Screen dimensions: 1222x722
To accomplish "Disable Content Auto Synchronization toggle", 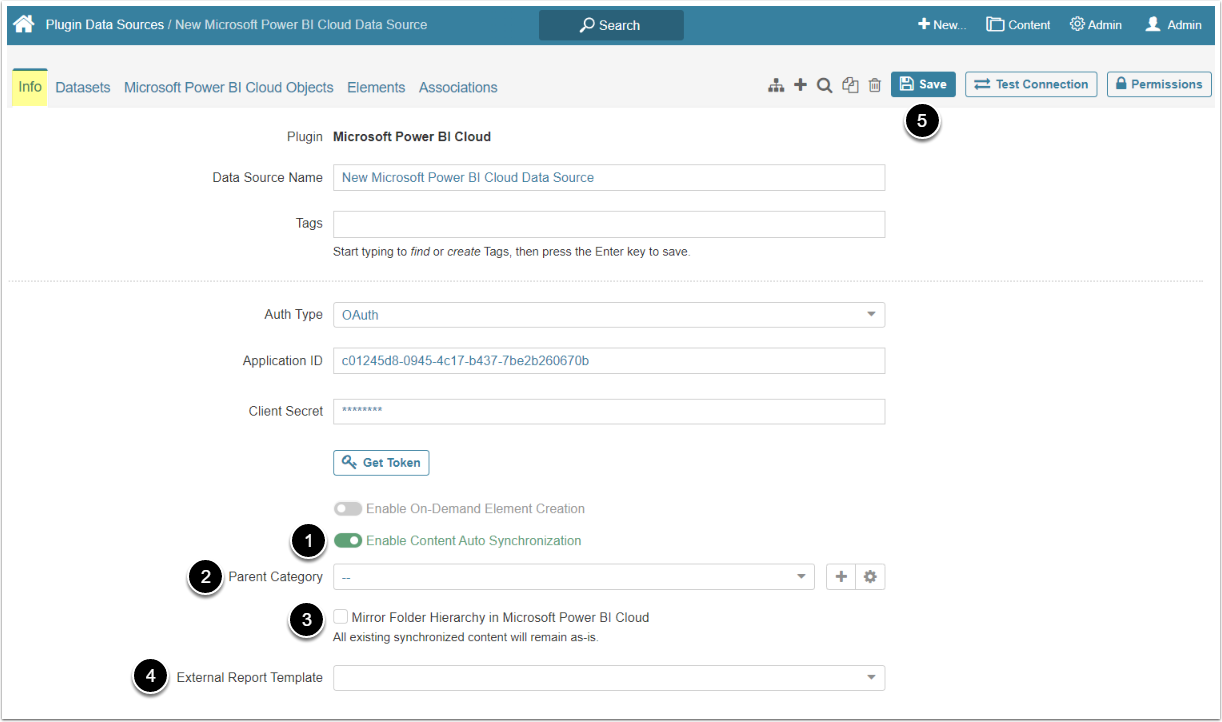I will coord(348,541).
